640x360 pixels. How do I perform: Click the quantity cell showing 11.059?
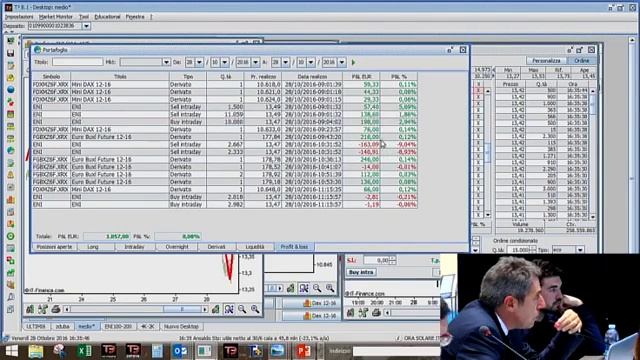pyautogui.click(x=225, y=114)
